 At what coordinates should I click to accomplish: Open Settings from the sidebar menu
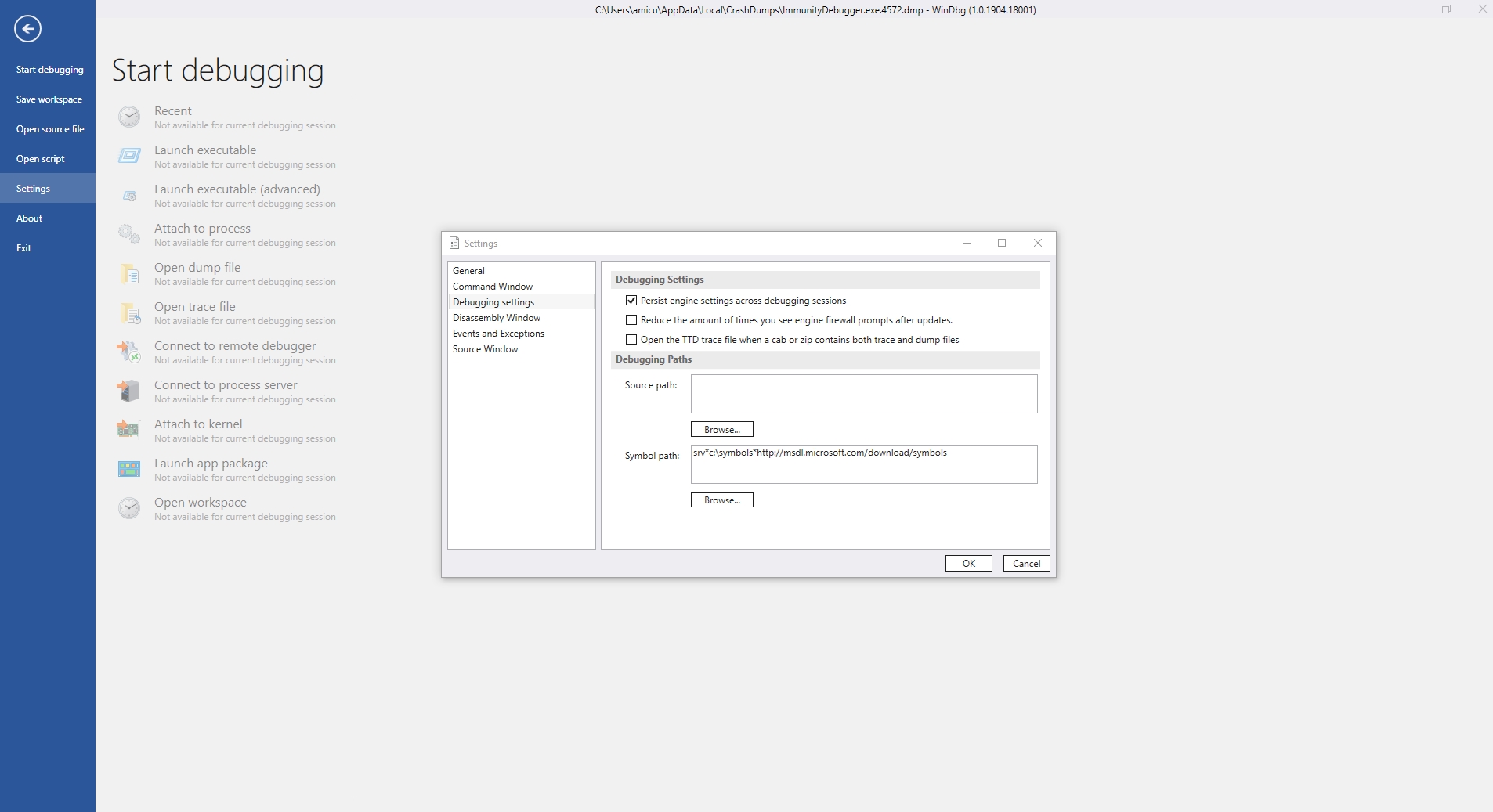tap(33, 188)
